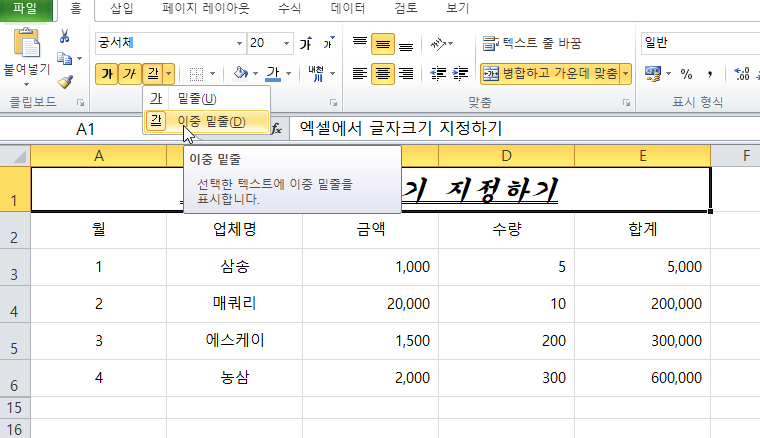
Task: Click the decrease indent icon
Action: pyautogui.click(x=438, y=74)
